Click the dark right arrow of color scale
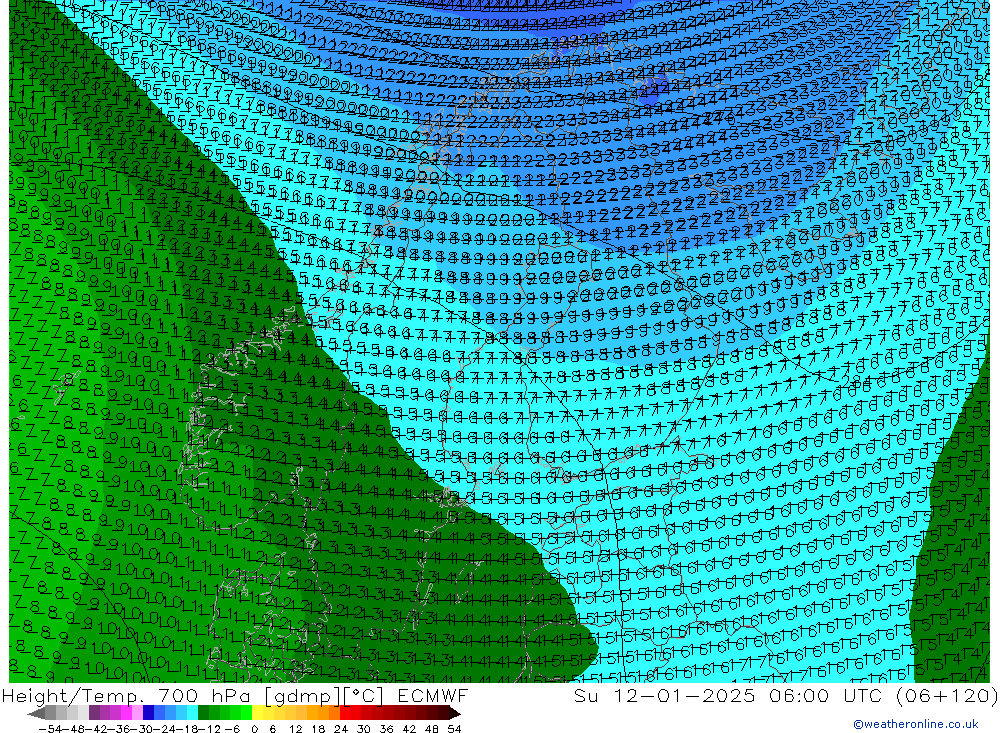Screen dimensions: 1000x733 coord(455,714)
